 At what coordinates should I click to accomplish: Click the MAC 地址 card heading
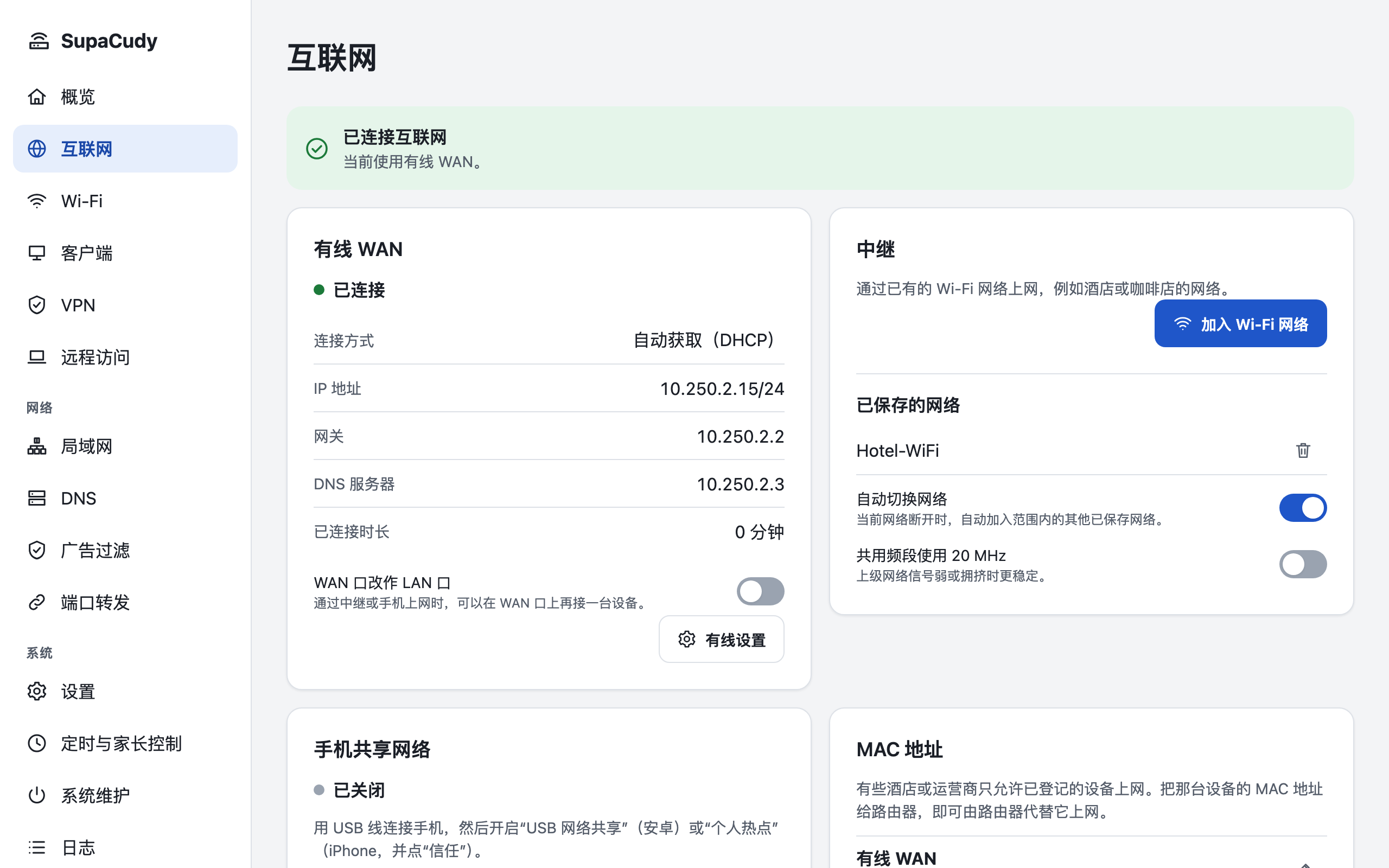pos(900,749)
